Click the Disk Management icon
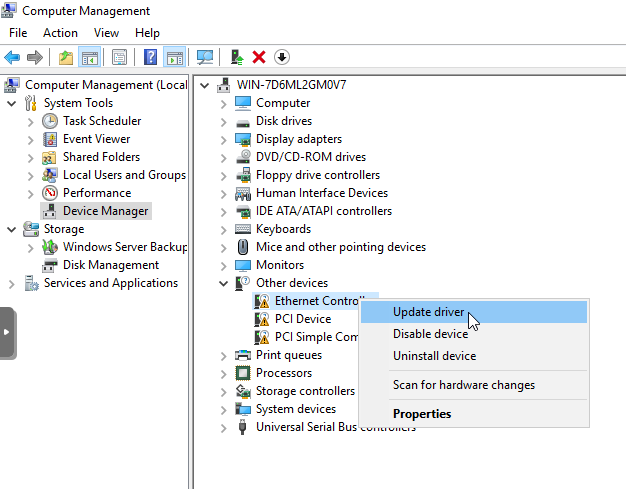The height and width of the screenshot is (489, 626). [50, 265]
